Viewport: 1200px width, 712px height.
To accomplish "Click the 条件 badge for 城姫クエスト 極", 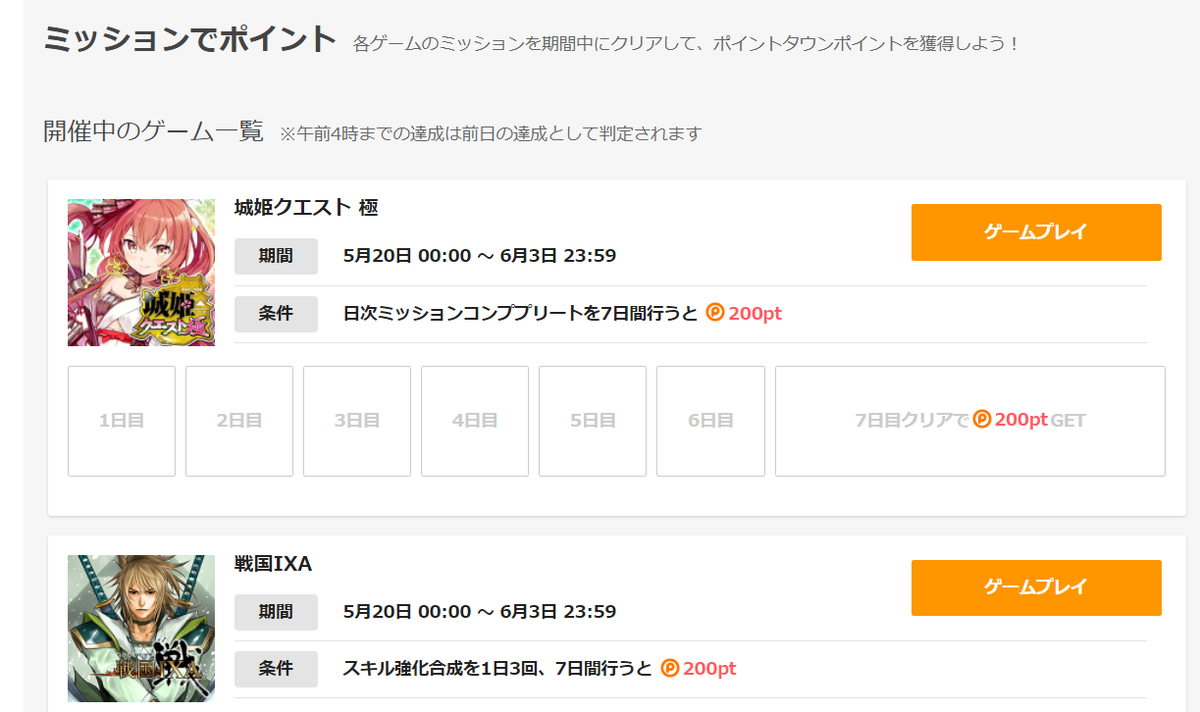I will pos(276,314).
